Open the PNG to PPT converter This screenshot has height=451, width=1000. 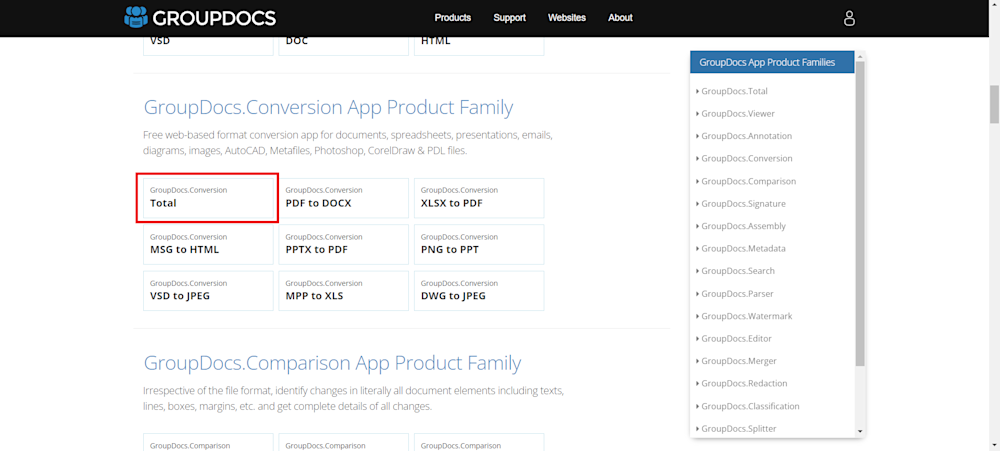(x=479, y=244)
